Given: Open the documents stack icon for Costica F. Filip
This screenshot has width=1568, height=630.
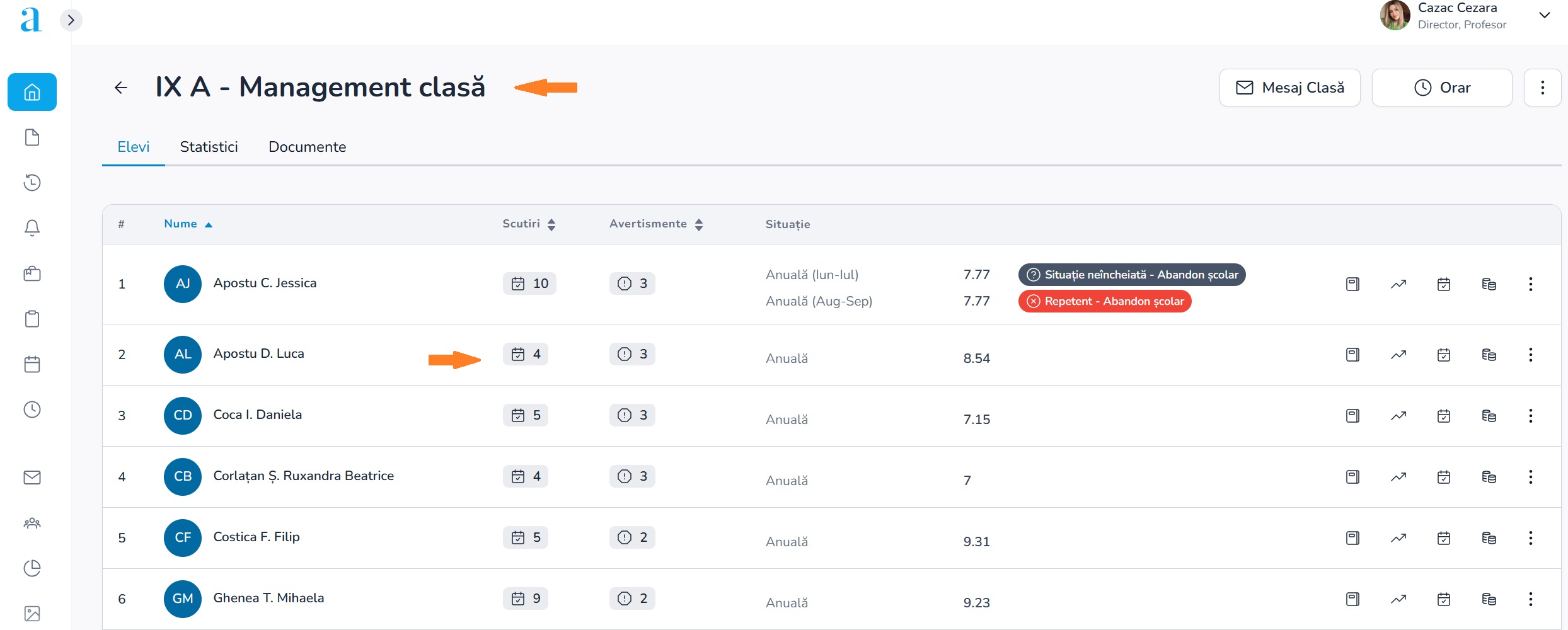Looking at the screenshot, I should point(1489,538).
